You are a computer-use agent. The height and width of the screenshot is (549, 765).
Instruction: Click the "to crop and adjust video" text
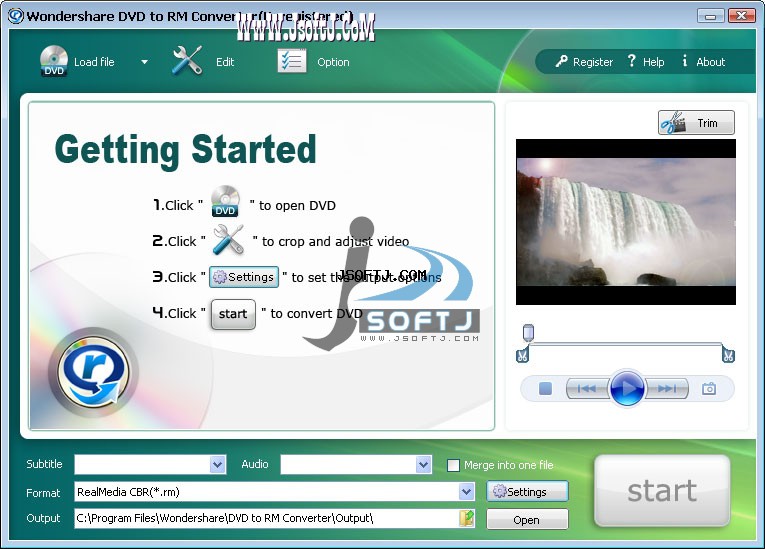coord(336,242)
